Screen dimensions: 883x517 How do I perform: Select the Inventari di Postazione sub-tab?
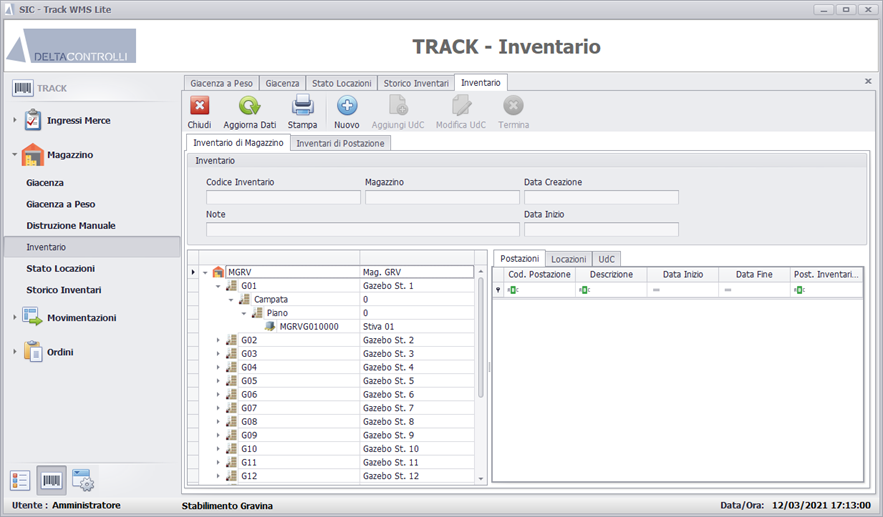pyautogui.click(x=340, y=144)
